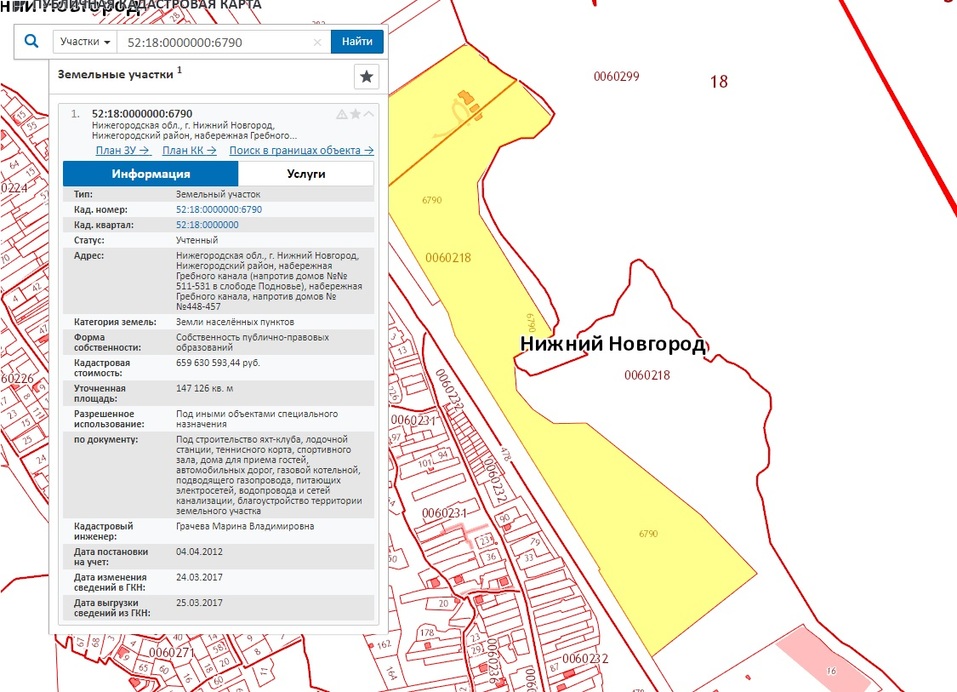Add parcel to favorites with small star
The height and width of the screenshot is (692, 957).
[355, 114]
